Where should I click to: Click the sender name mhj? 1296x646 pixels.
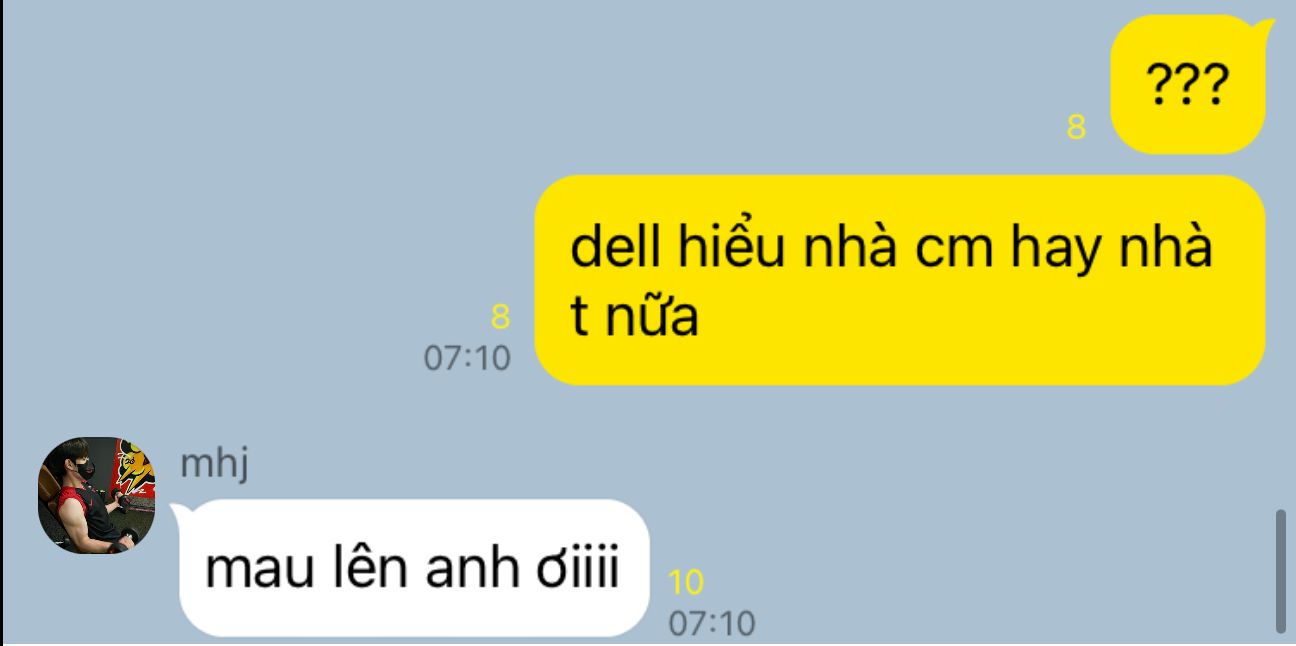pyautogui.click(x=213, y=465)
